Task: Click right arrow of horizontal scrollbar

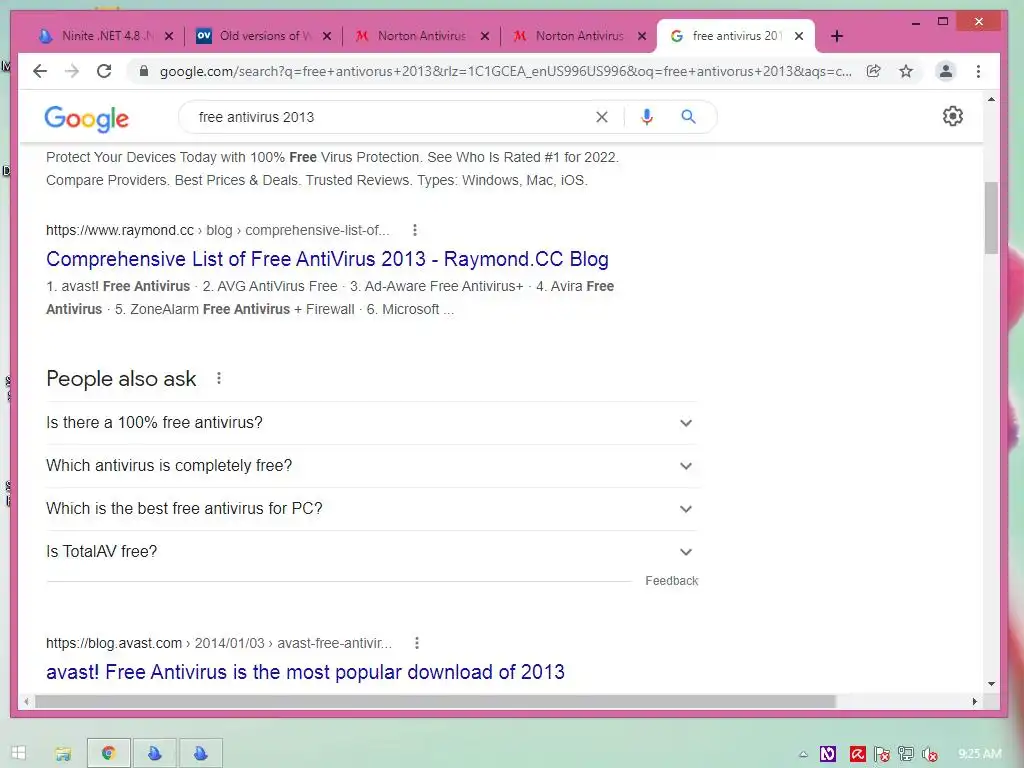Action: pos(974,701)
